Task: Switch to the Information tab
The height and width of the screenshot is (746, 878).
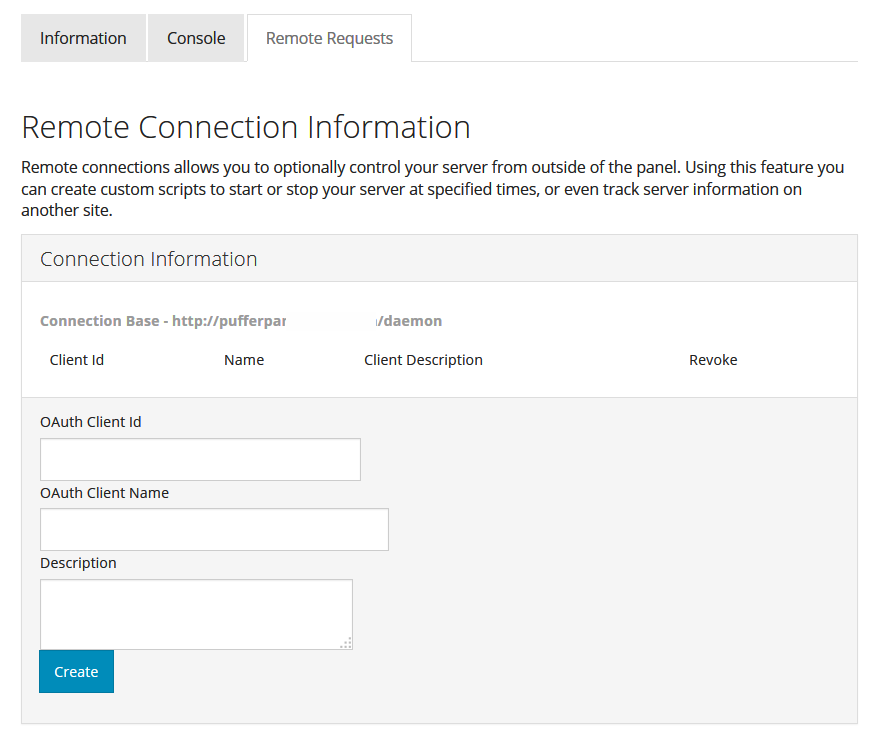Action: tap(83, 38)
